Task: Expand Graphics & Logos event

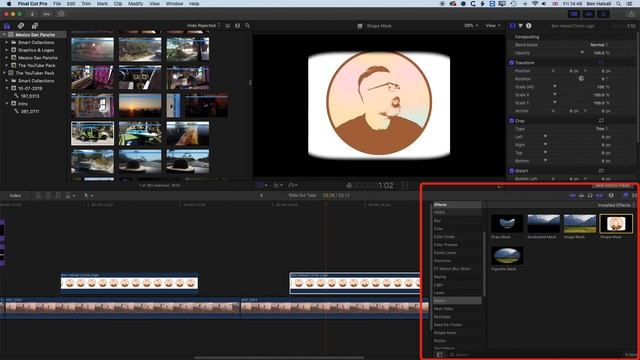Action: pos(7,50)
